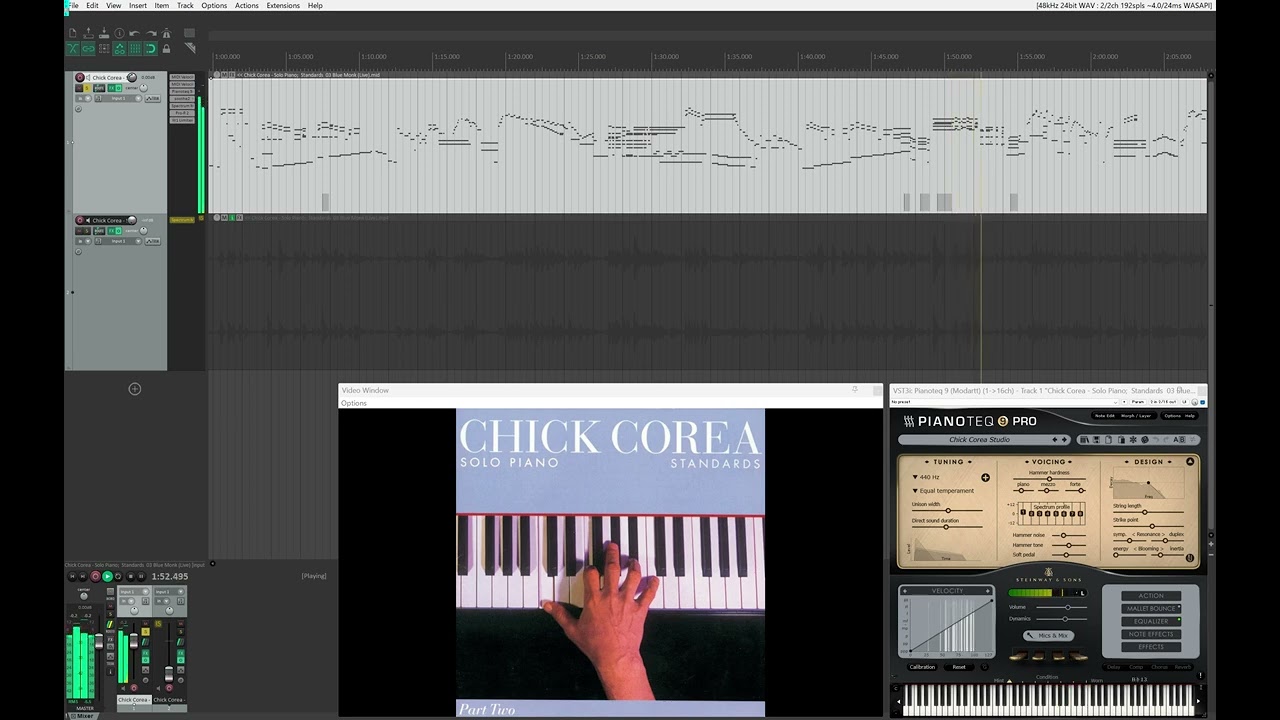Click 1:30.000 mark on timeline ruler
This screenshot has width=1280, height=720.
[666, 57]
